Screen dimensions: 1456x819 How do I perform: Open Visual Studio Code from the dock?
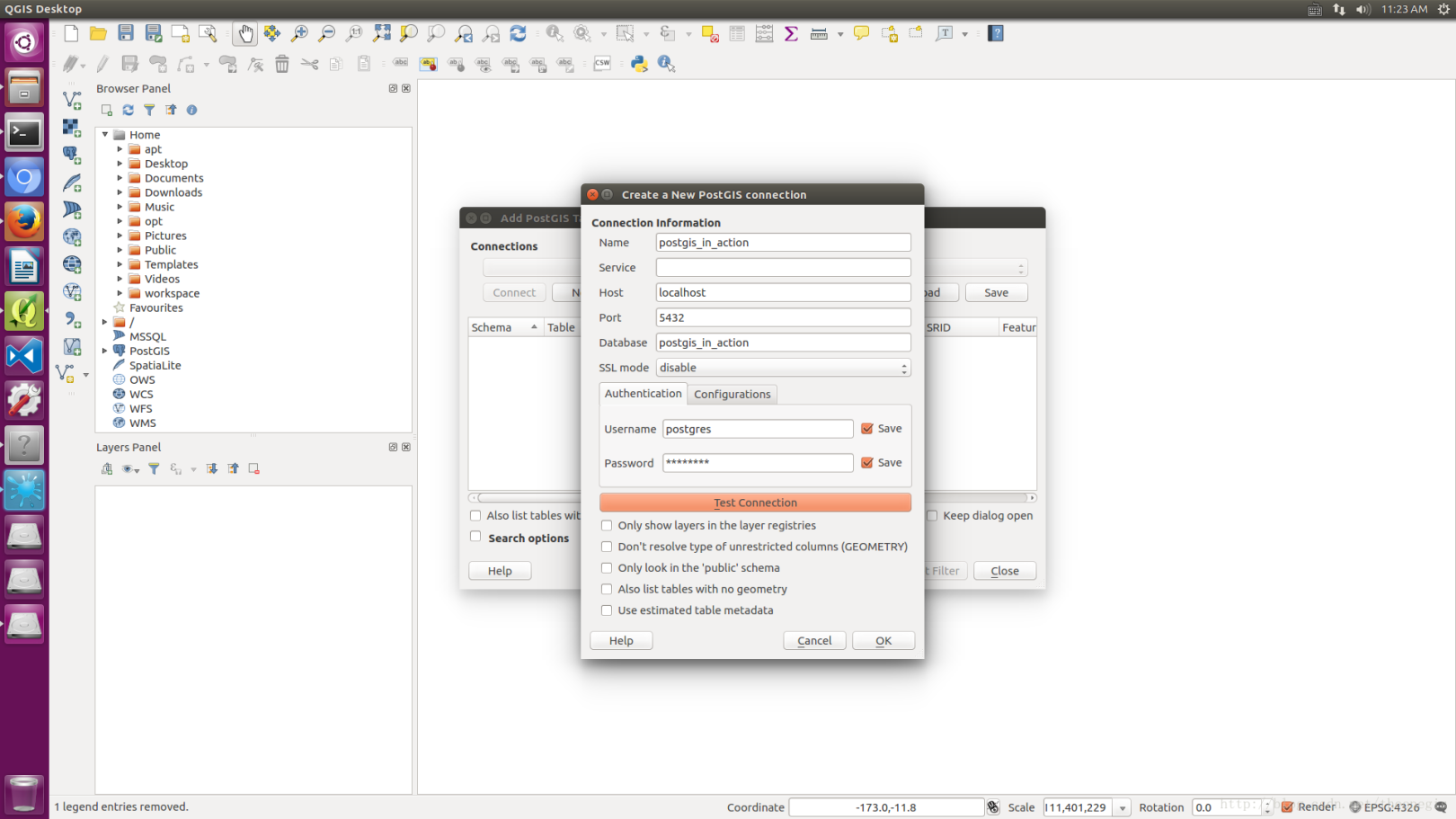24,356
